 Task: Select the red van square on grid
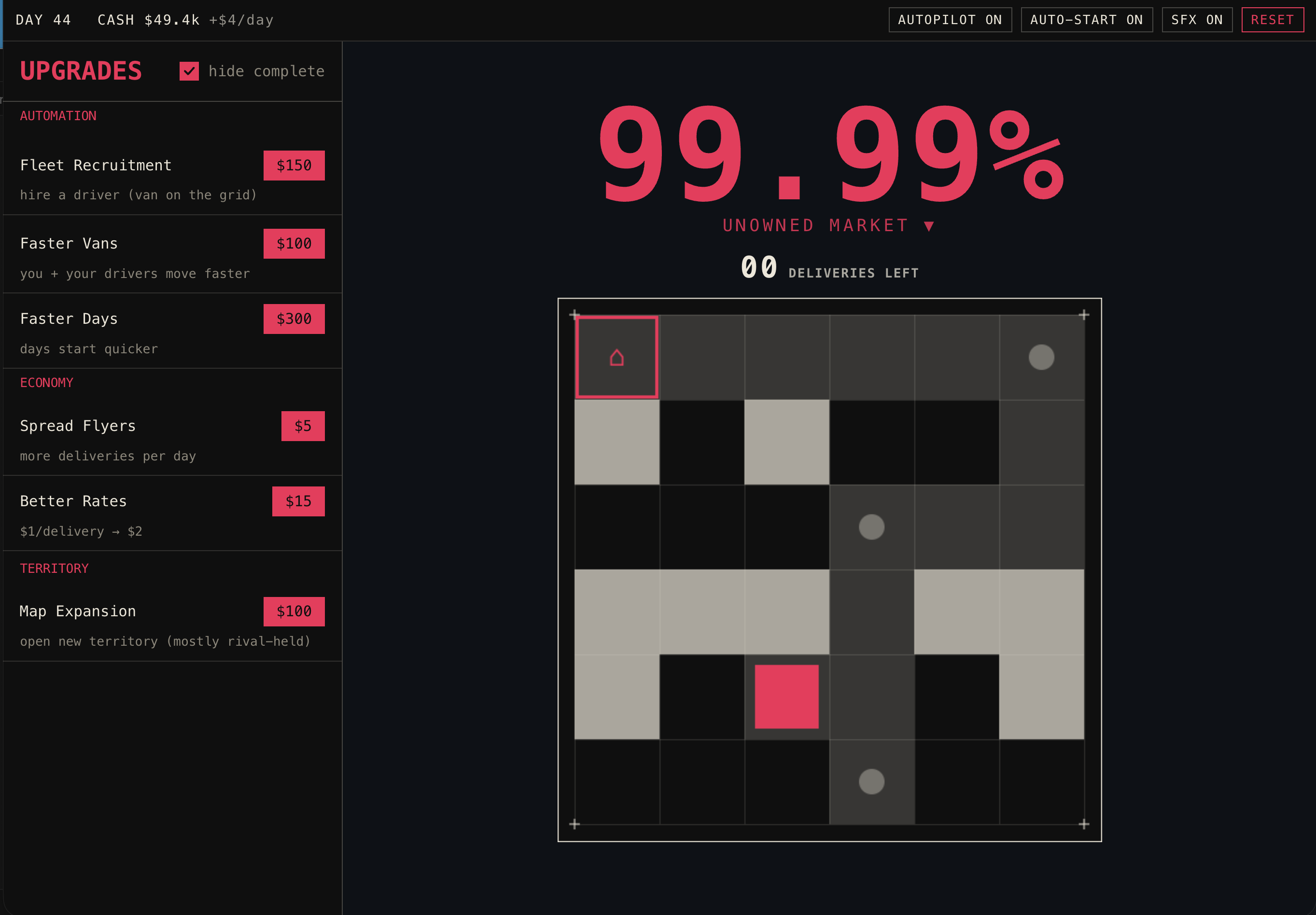[x=786, y=697]
